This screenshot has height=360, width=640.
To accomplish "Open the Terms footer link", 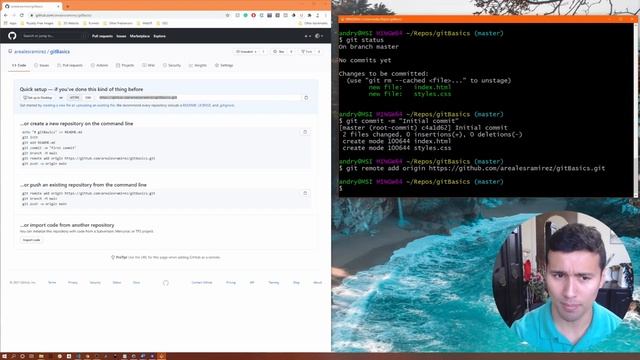I will [52, 282].
